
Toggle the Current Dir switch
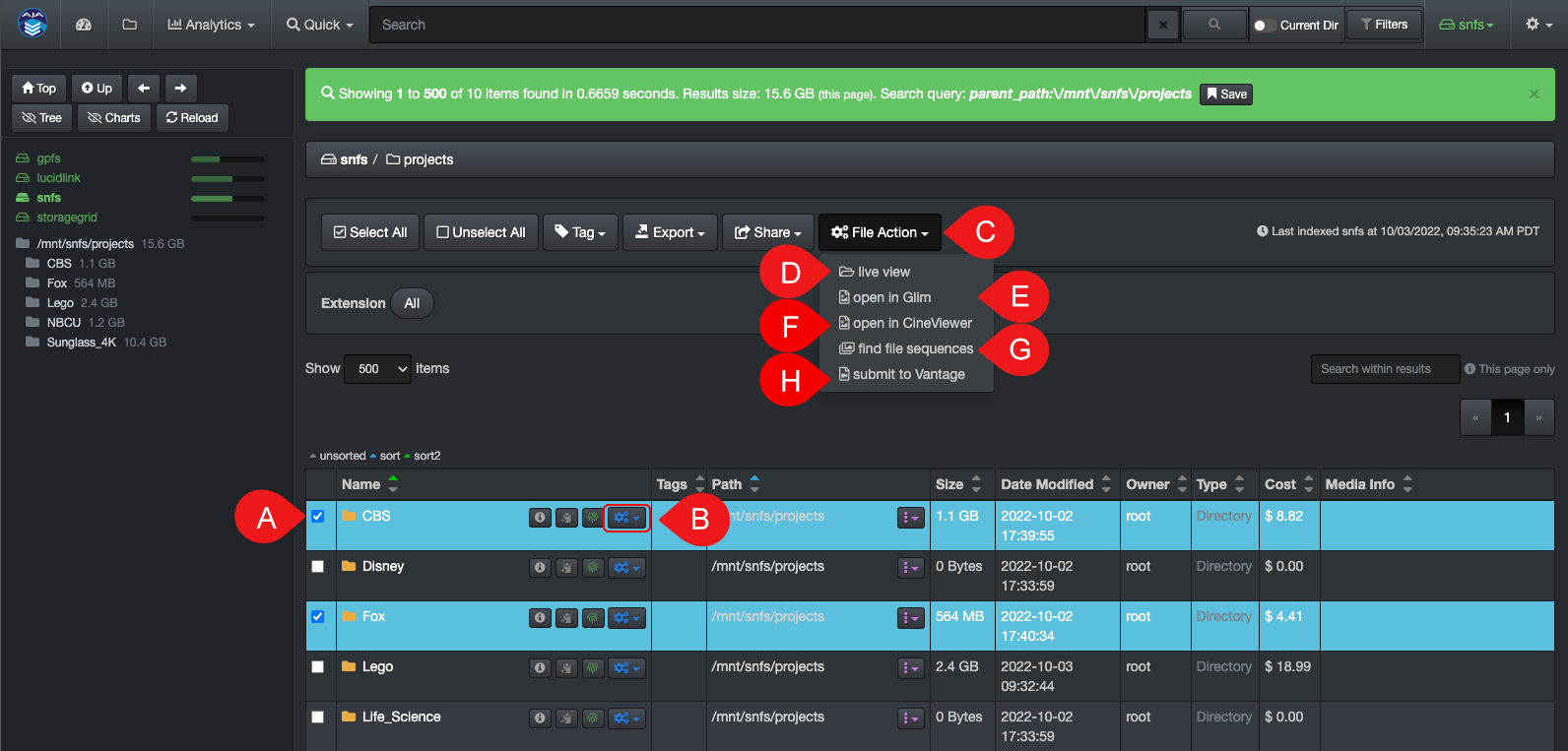1263,26
